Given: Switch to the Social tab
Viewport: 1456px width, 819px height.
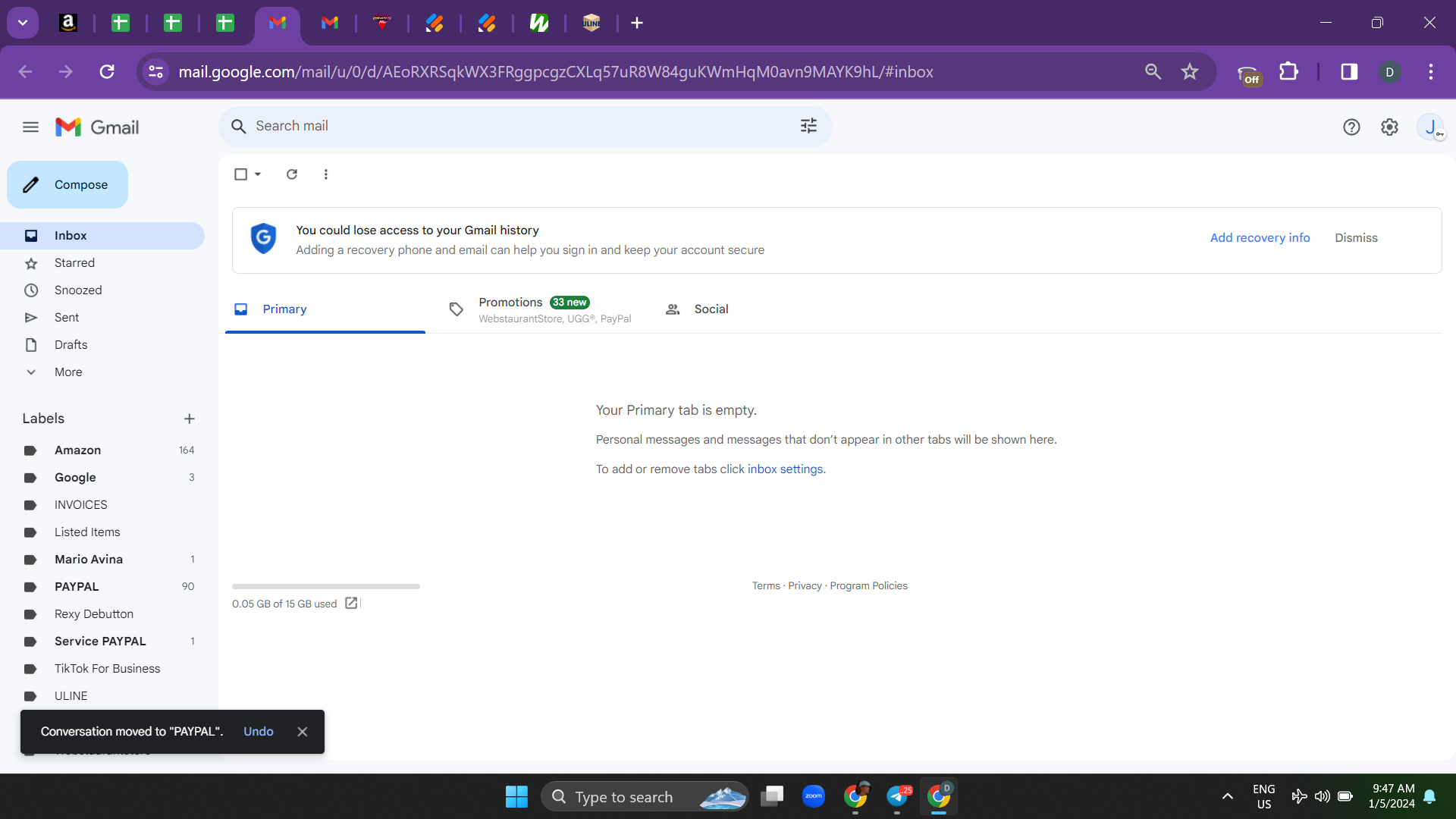Looking at the screenshot, I should click(x=711, y=309).
